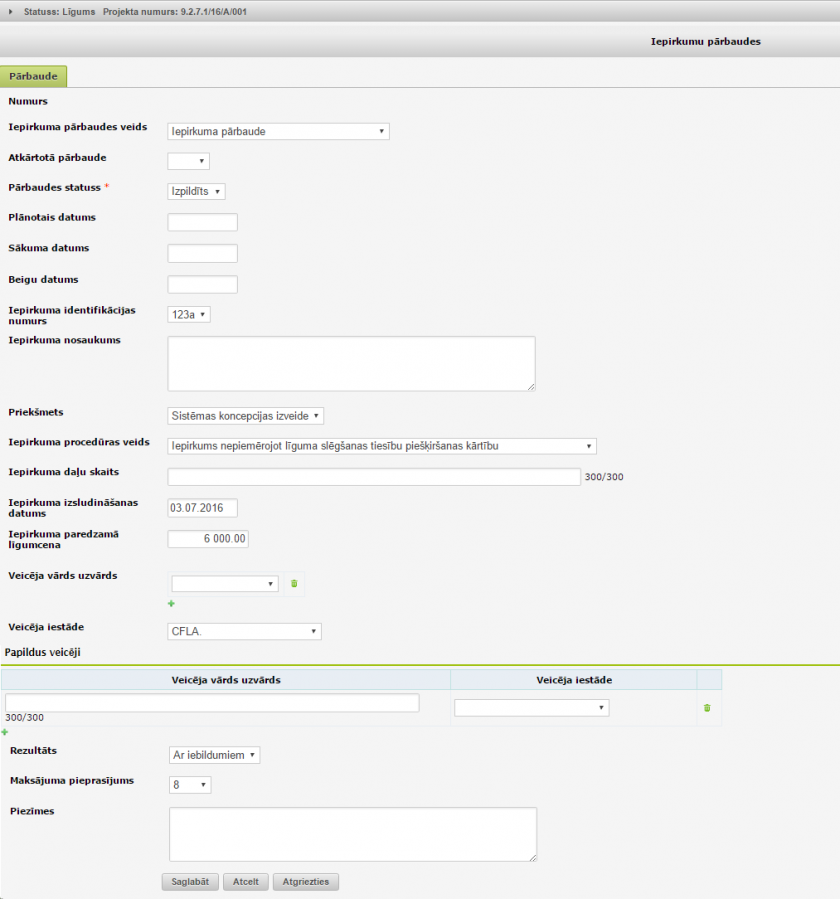840x899 pixels.
Task: Open Iepirkuma identifikācijas numurs dropdown
Action: click(189, 314)
